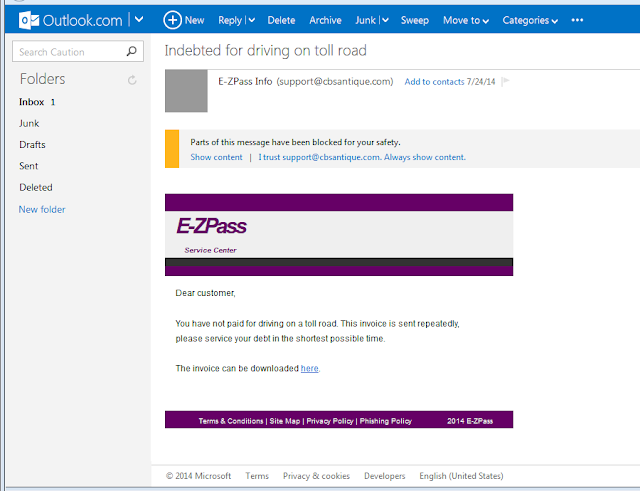Open the Categories dropdown

coord(530,20)
